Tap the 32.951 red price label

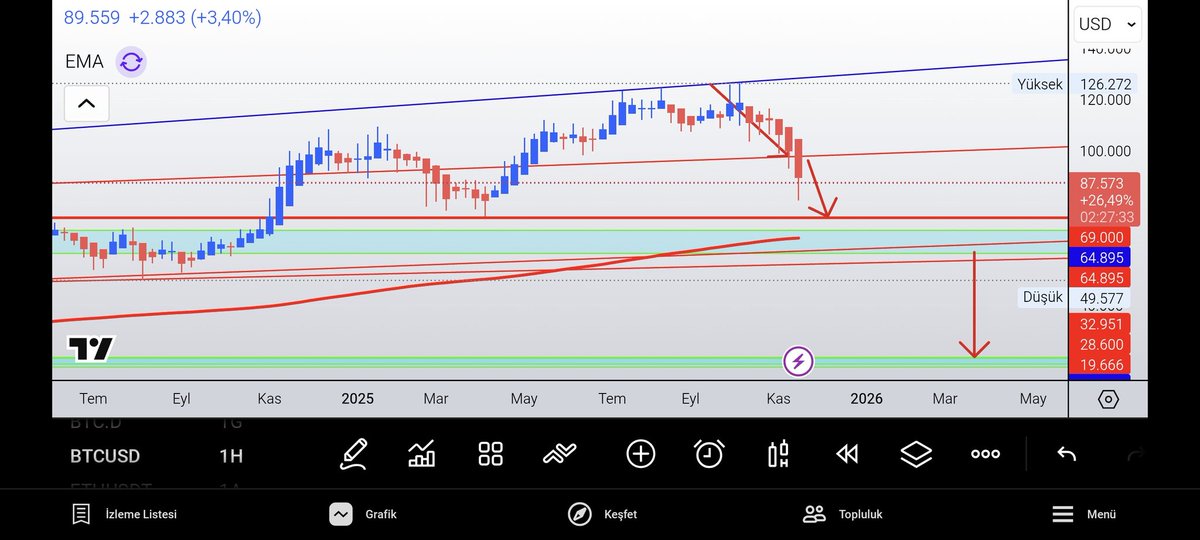1101,324
